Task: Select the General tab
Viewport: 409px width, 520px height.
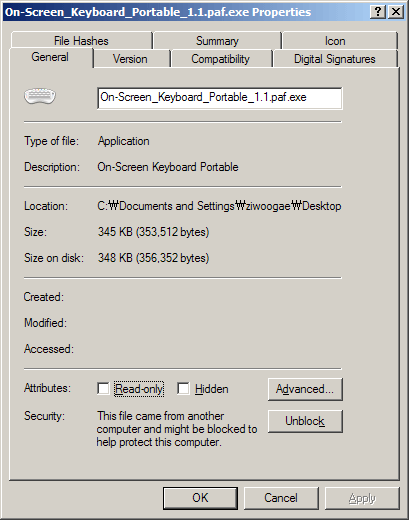Action: click(51, 57)
